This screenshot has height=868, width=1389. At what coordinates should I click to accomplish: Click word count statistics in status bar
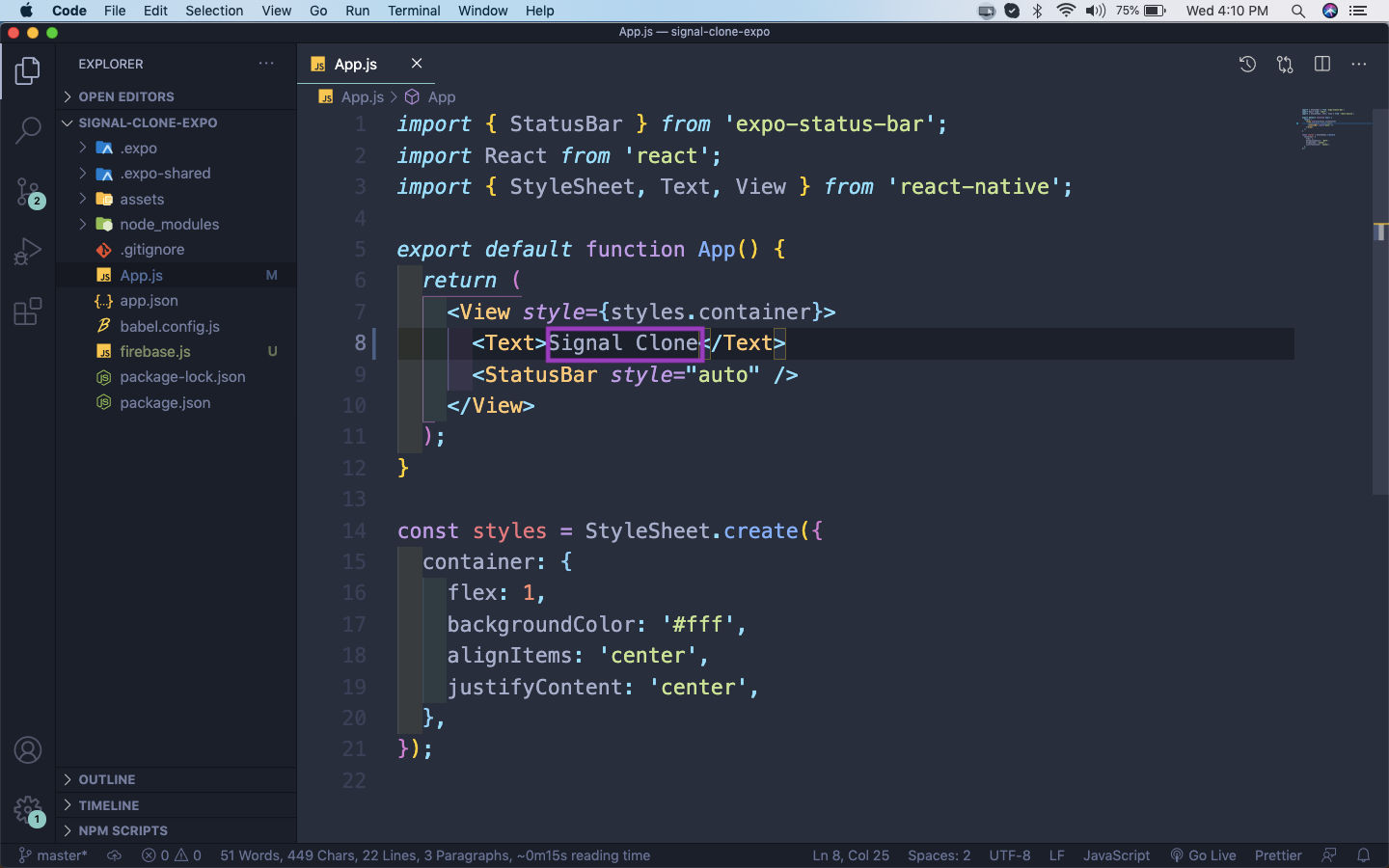coord(435,855)
